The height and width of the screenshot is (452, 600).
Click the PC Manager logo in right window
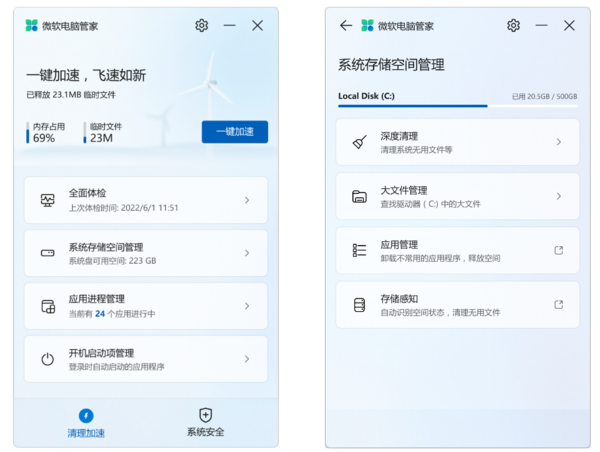(367, 26)
